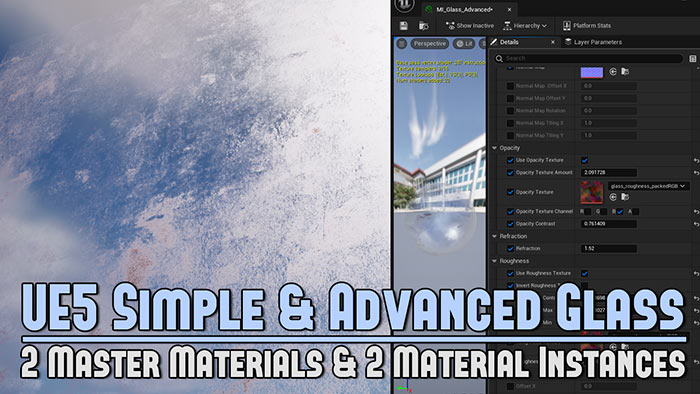This screenshot has width=700, height=394.
Task: Open the viewport options hamburger menu
Action: click(402, 43)
